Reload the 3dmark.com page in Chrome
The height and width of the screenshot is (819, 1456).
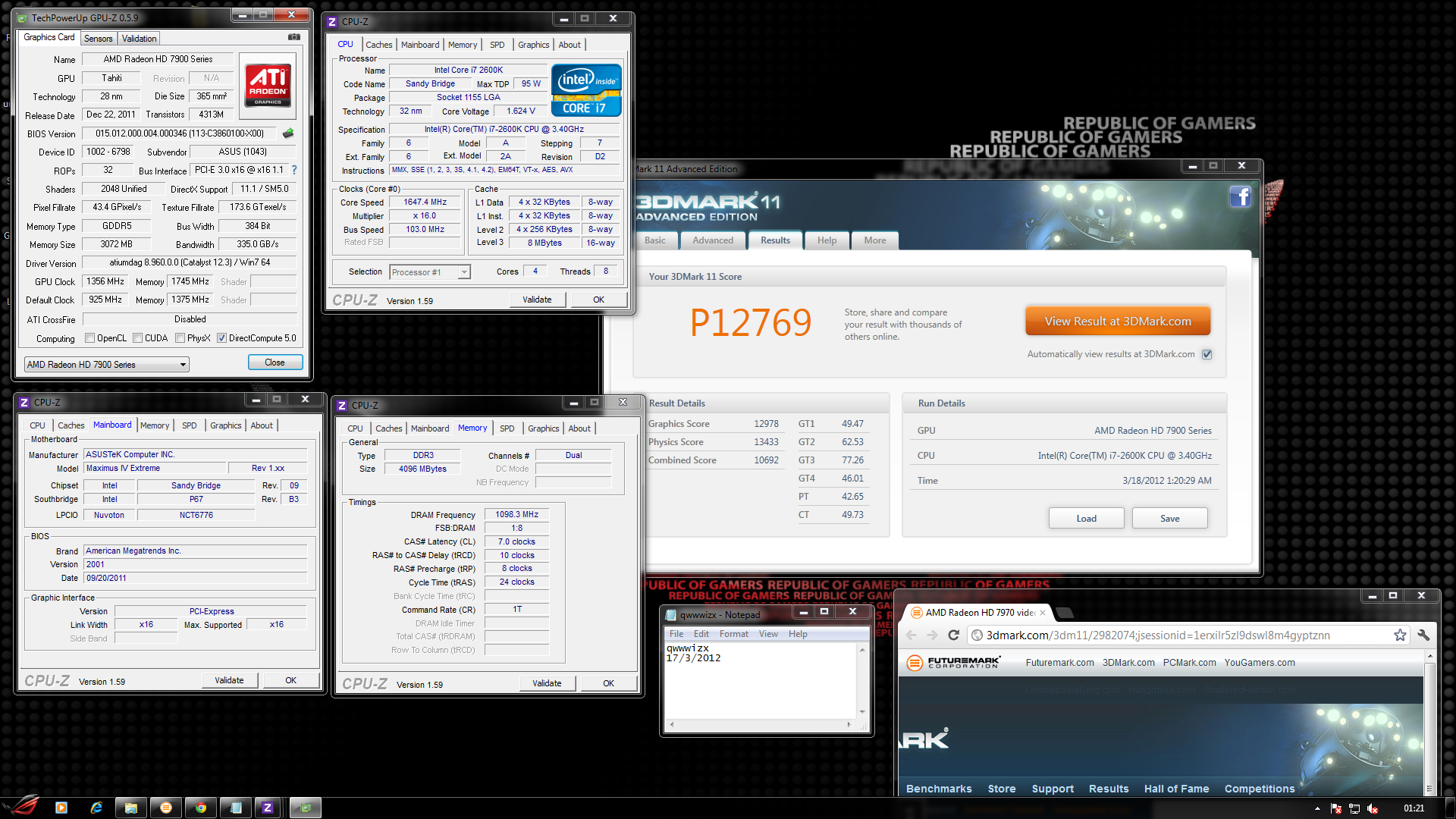point(954,635)
